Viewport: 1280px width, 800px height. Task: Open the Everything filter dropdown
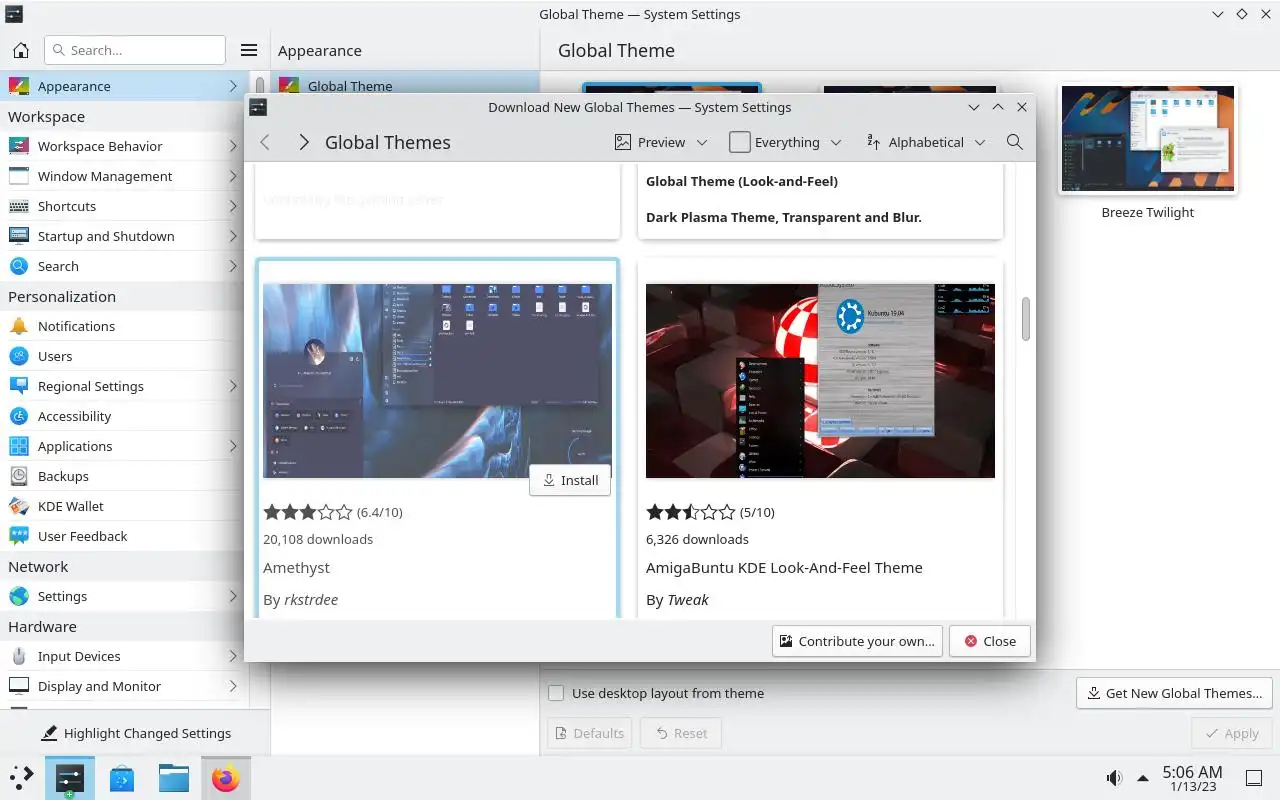[x=785, y=142]
